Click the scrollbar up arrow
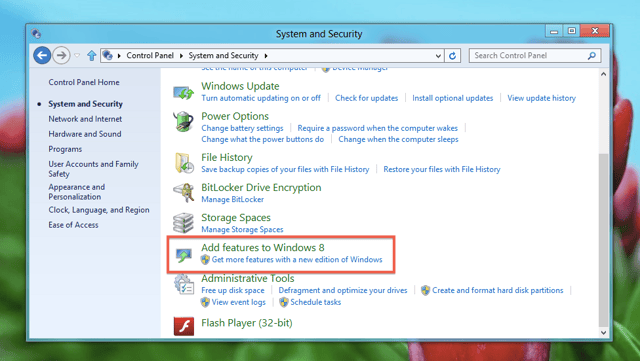The height and width of the screenshot is (361, 640). 603,74
